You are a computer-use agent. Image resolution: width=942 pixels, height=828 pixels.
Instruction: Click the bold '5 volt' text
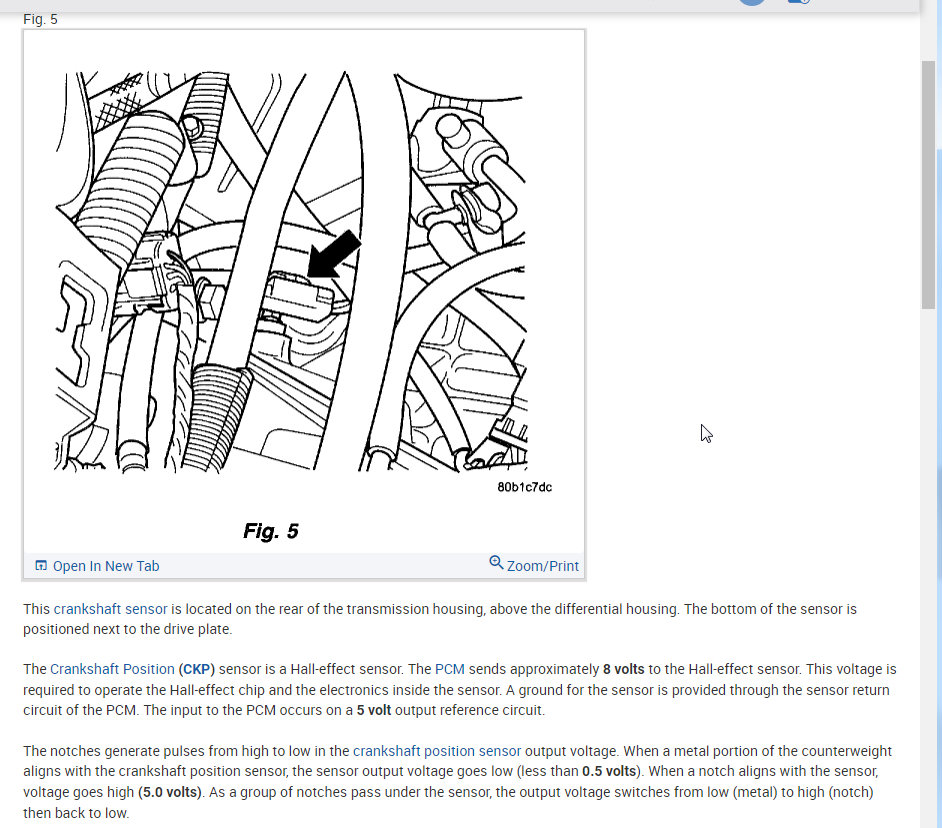click(374, 710)
